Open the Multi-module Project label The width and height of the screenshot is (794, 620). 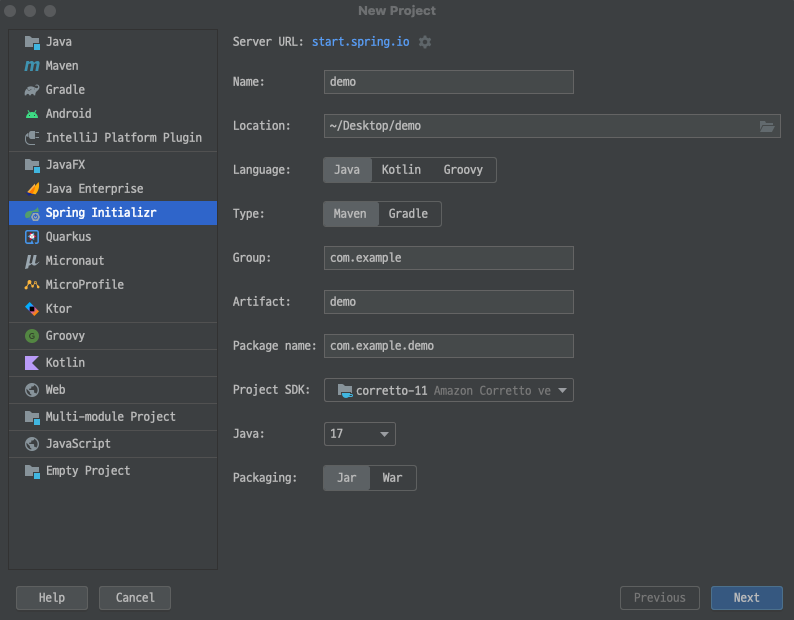coord(111,417)
